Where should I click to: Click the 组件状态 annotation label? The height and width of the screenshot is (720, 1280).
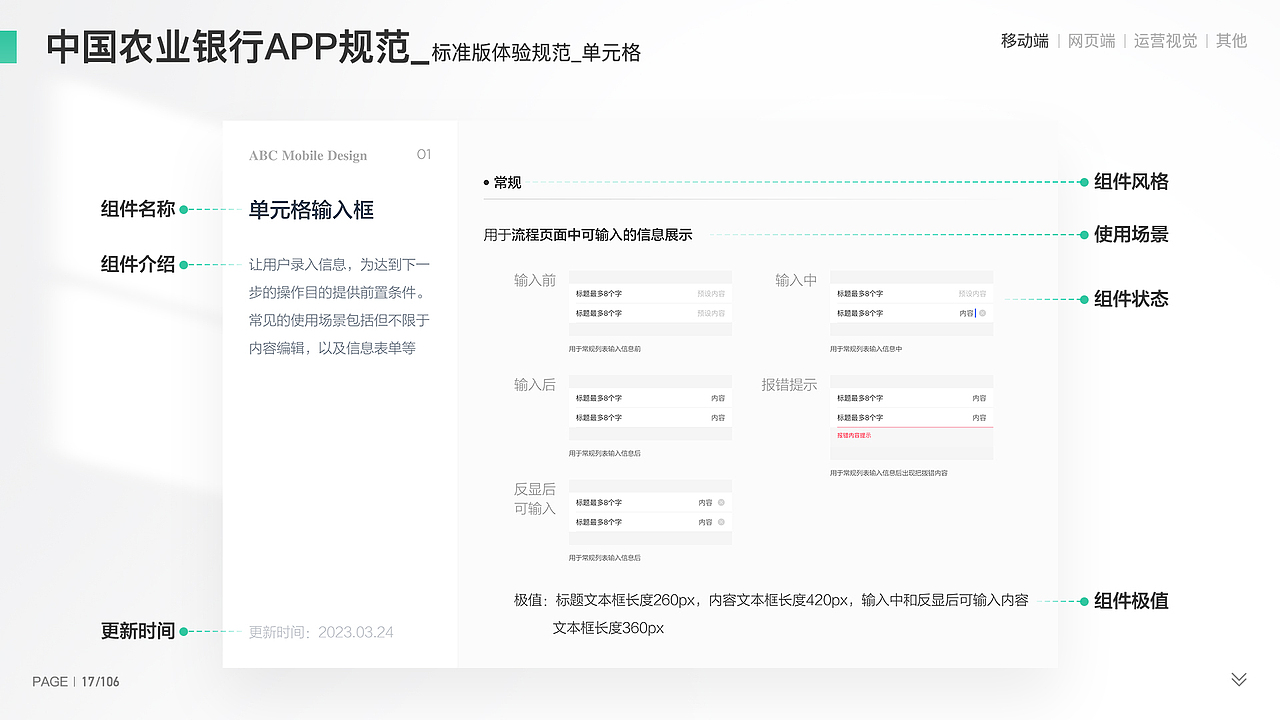pyautogui.click(x=1131, y=299)
